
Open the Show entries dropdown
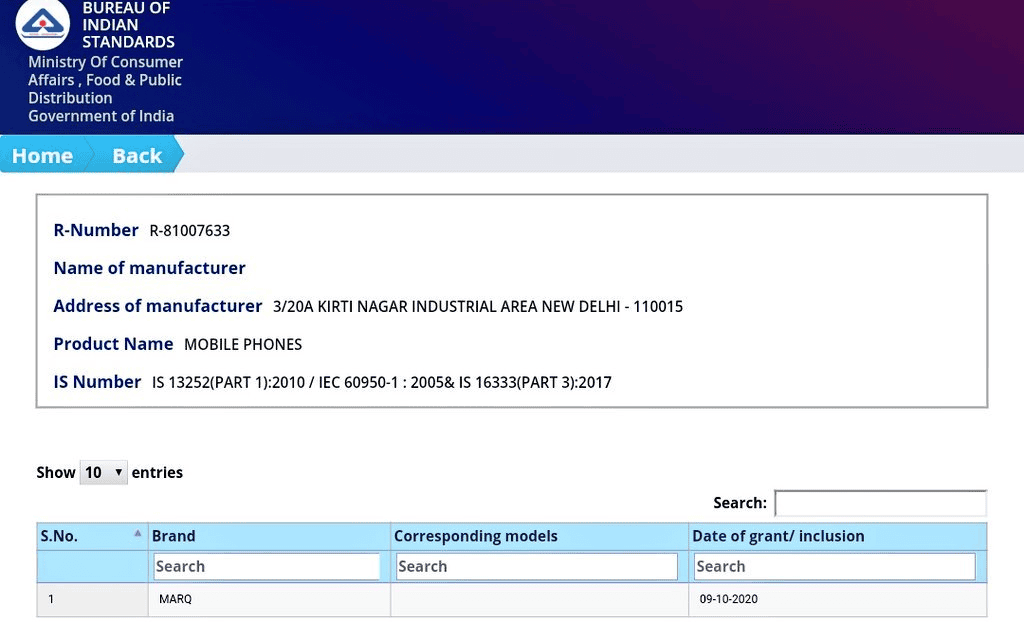click(x=103, y=472)
